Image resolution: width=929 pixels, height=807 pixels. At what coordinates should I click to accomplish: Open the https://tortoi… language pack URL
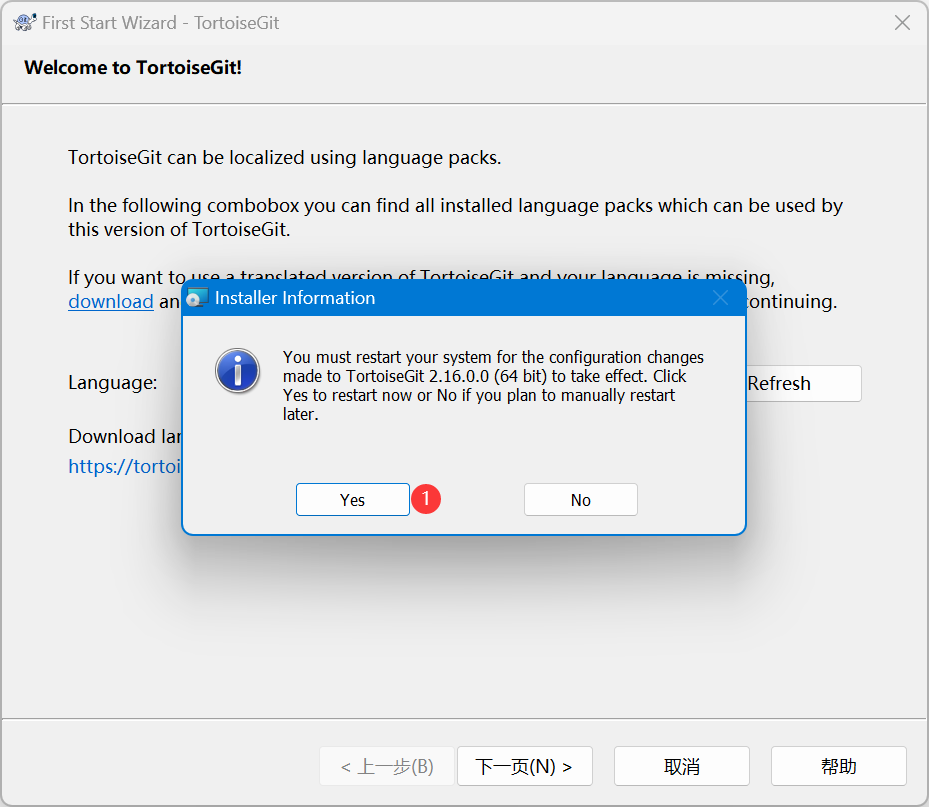click(124, 466)
